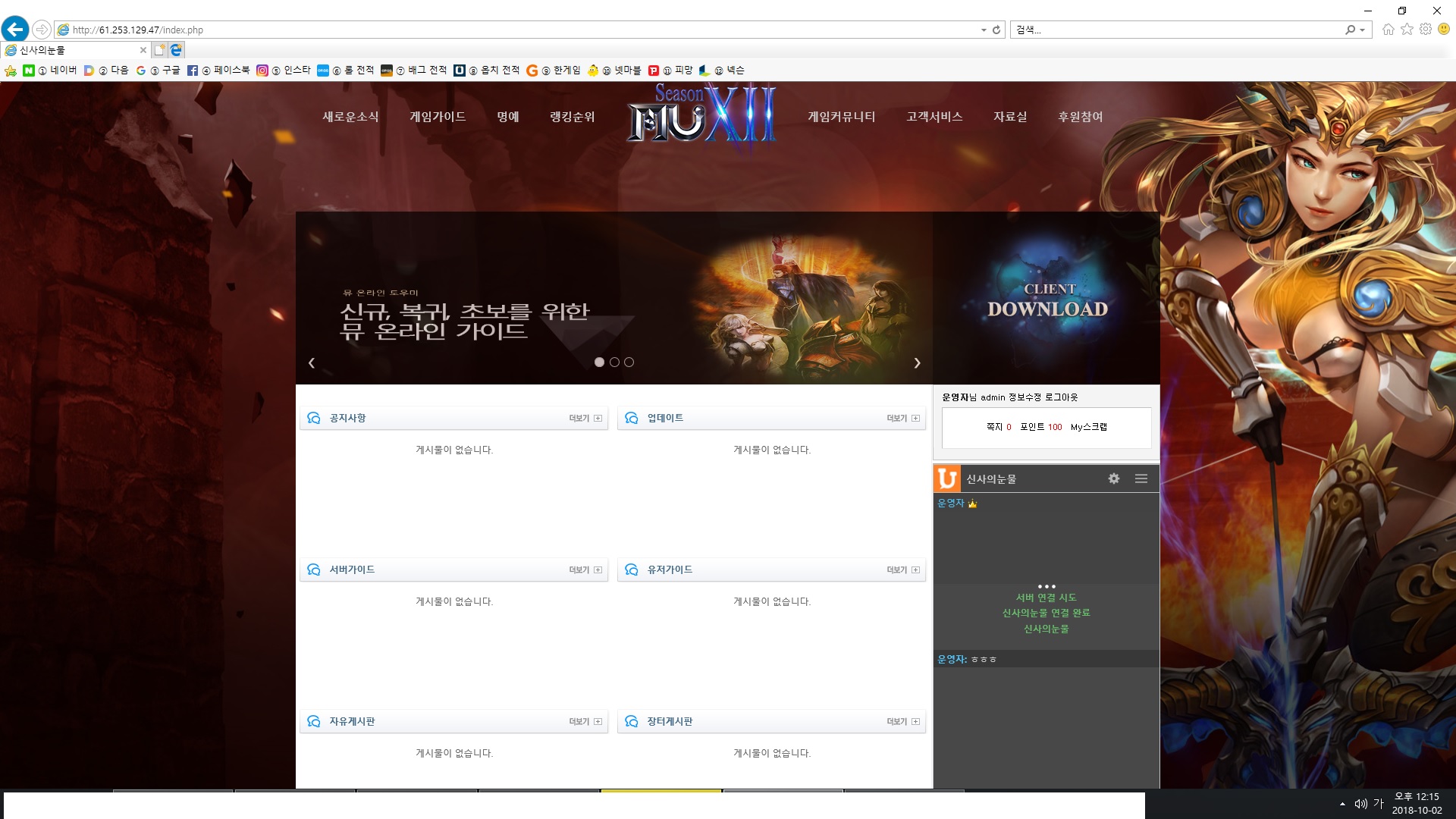The height and width of the screenshot is (819, 1456).
Task: Click the CLIENT DOWNLOAD banner
Action: coord(1047,300)
